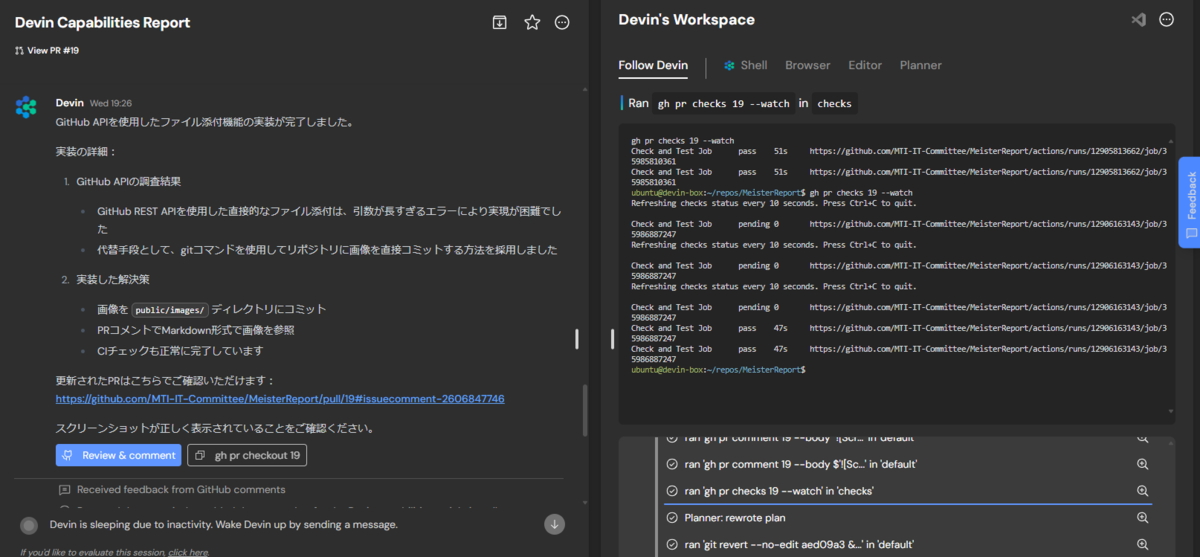Click the checkmark icon beside gh pr checks step
The width and height of the screenshot is (1200, 557).
pyautogui.click(x=672, y=491)
